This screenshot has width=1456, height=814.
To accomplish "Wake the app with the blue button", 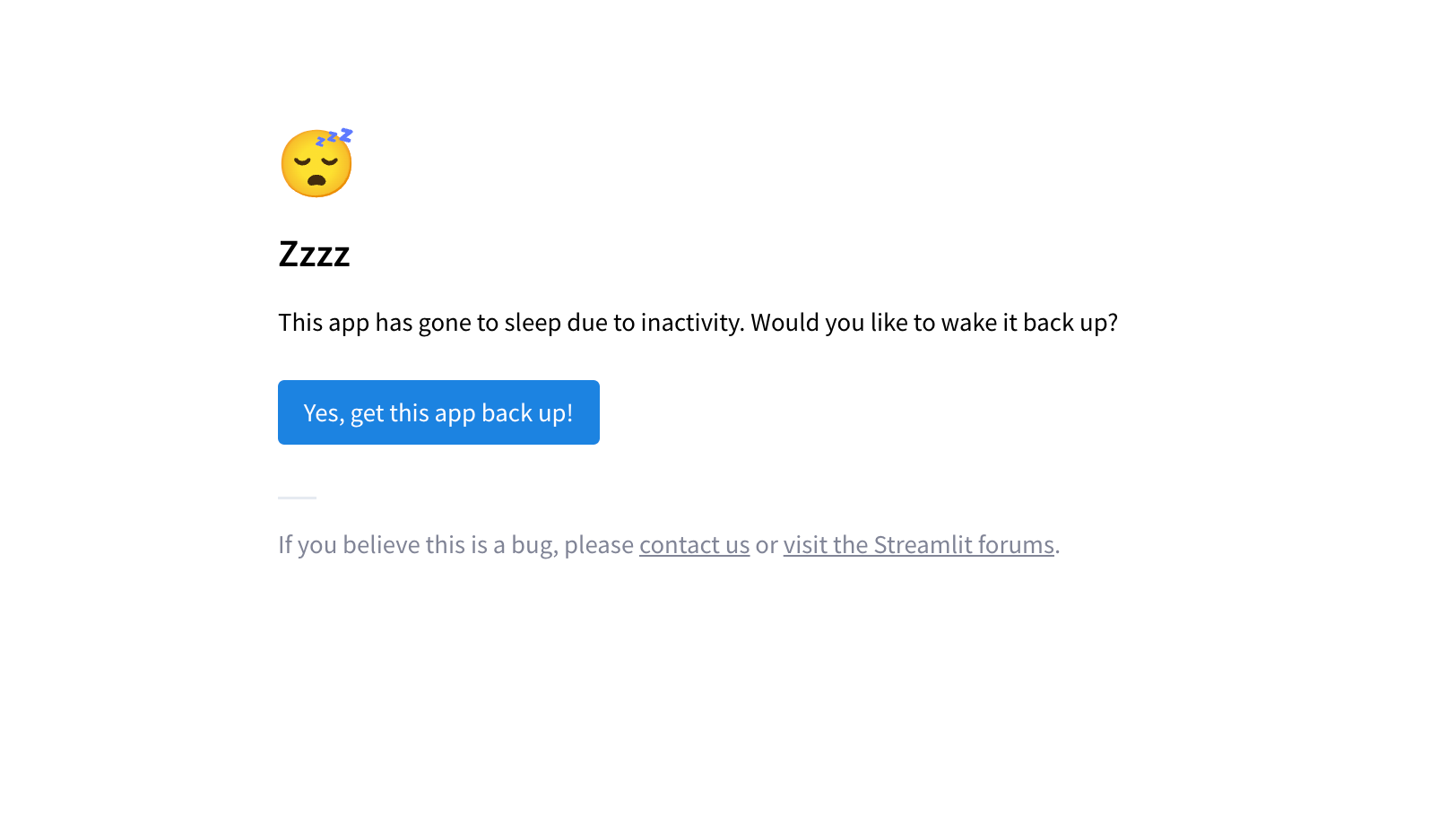I will 438,412.
